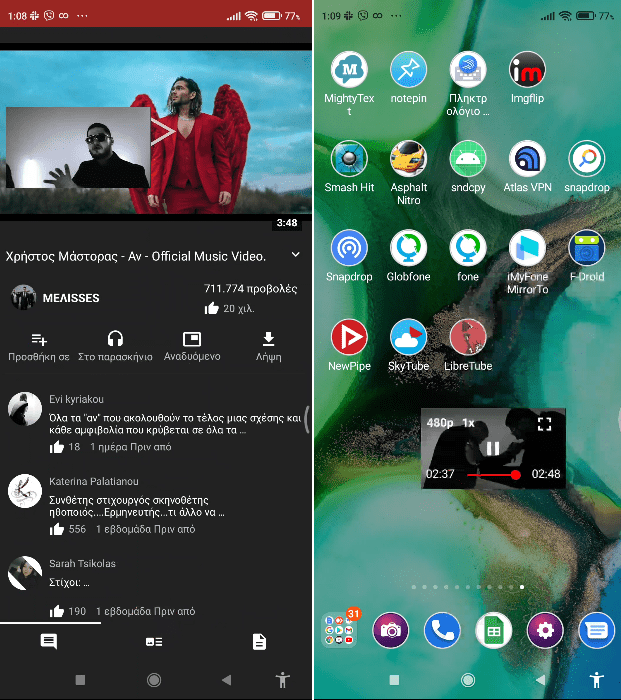Launch the Globfone app
The height and width of the screenshot is (700, 621).
click(408, 248)
